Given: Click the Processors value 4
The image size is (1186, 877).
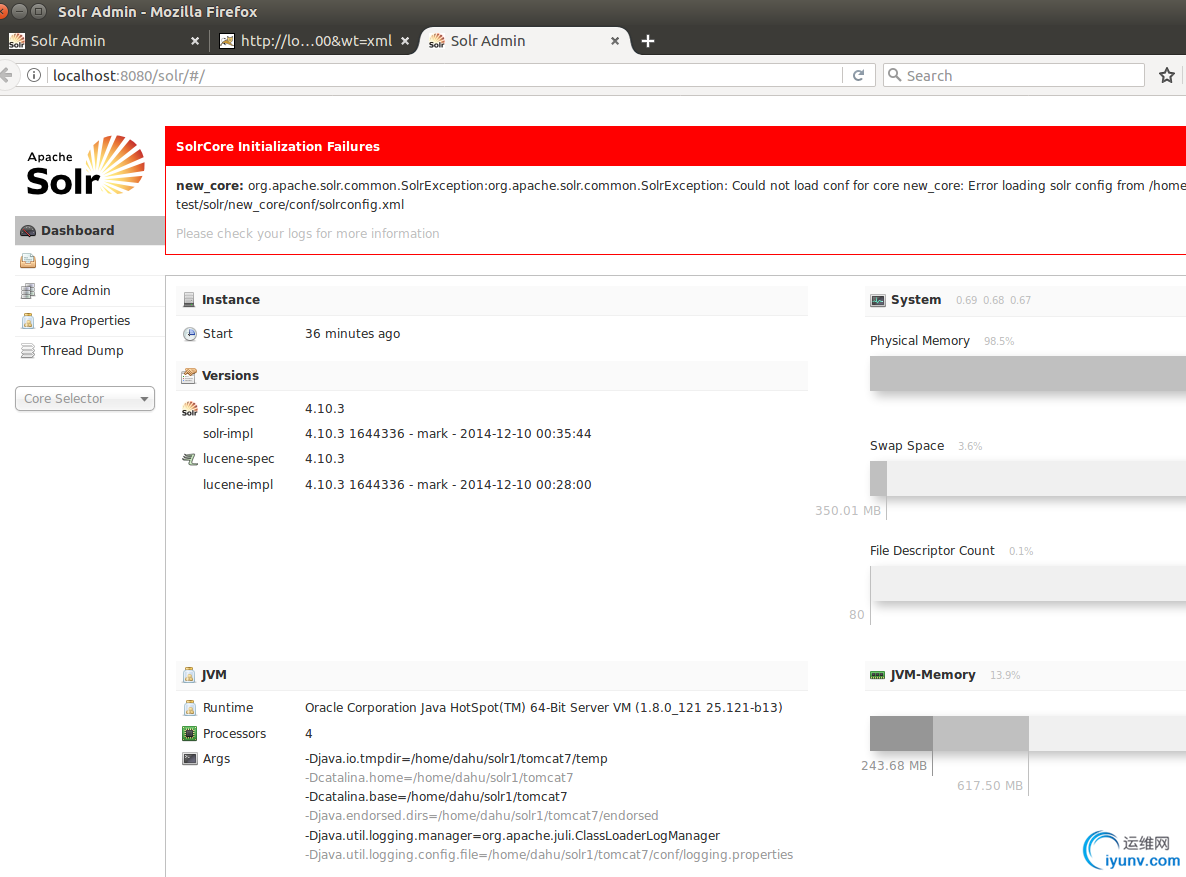Looking at the screenshot, I should click(309, 733).
